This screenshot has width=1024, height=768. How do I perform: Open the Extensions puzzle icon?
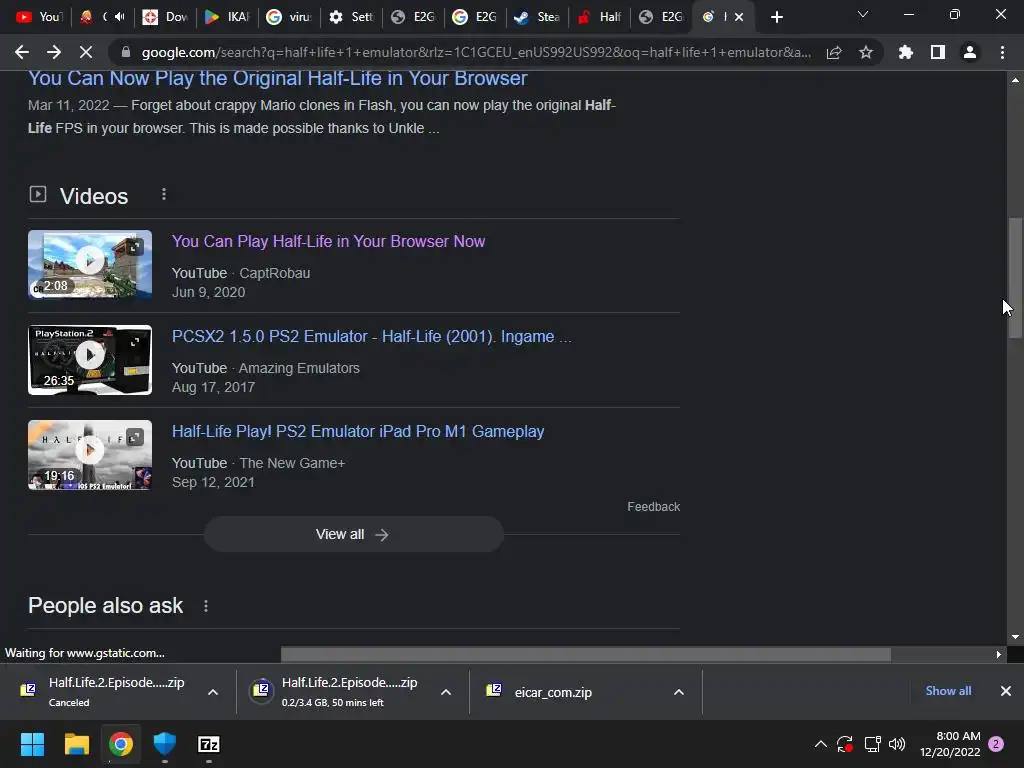905,52
